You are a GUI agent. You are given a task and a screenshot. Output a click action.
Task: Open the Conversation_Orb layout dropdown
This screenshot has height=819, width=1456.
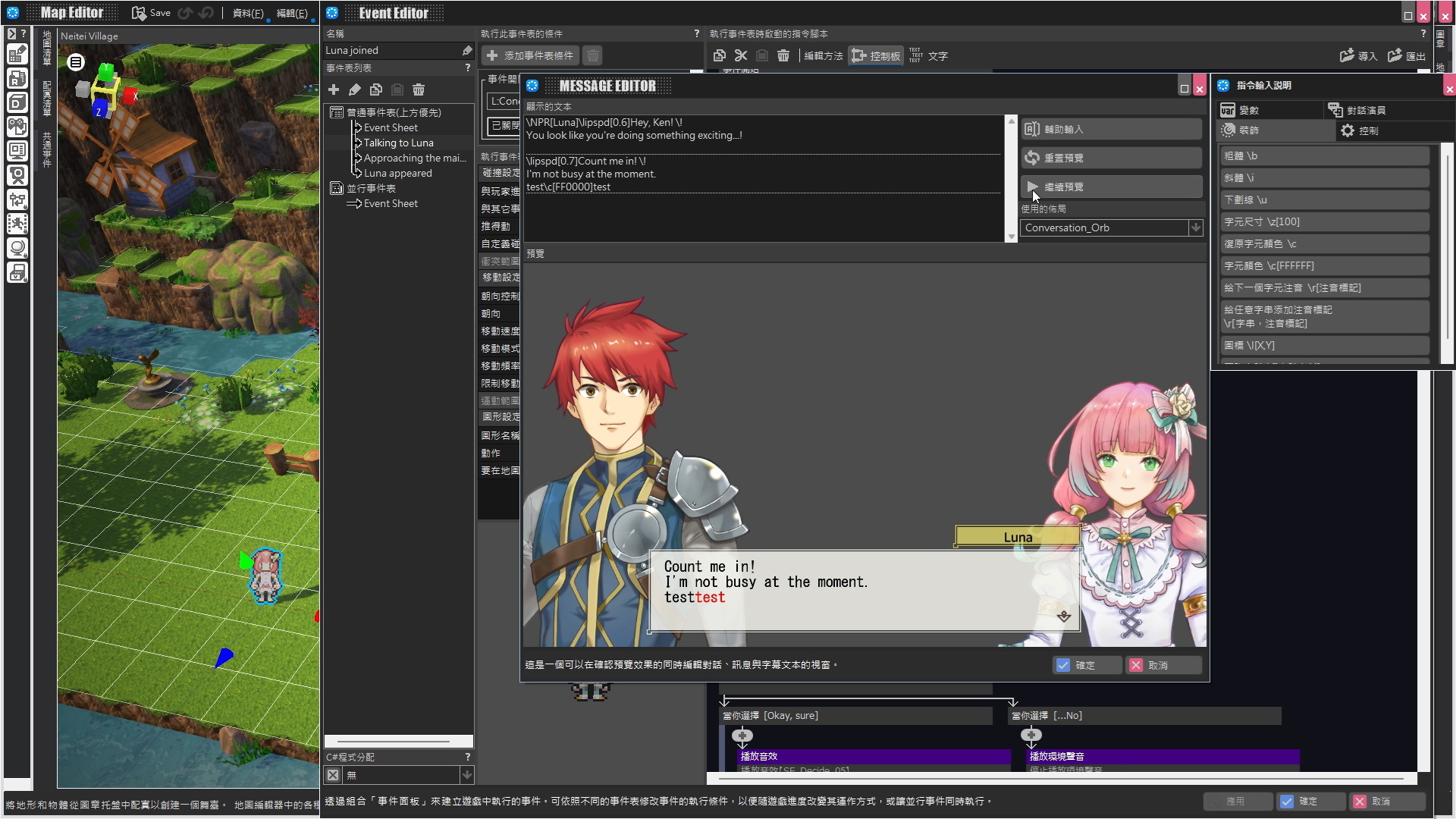1195,227
